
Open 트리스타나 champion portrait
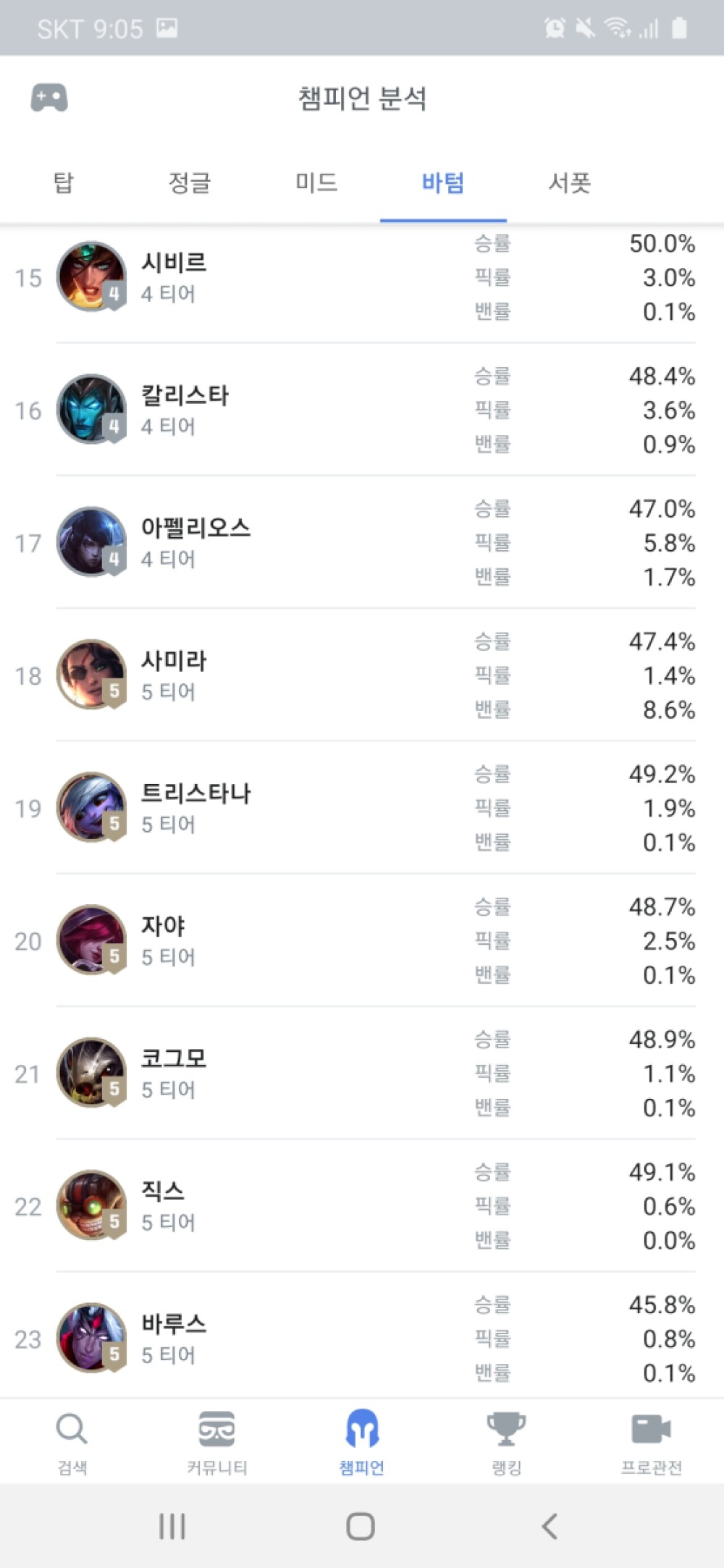click(91, 807)
